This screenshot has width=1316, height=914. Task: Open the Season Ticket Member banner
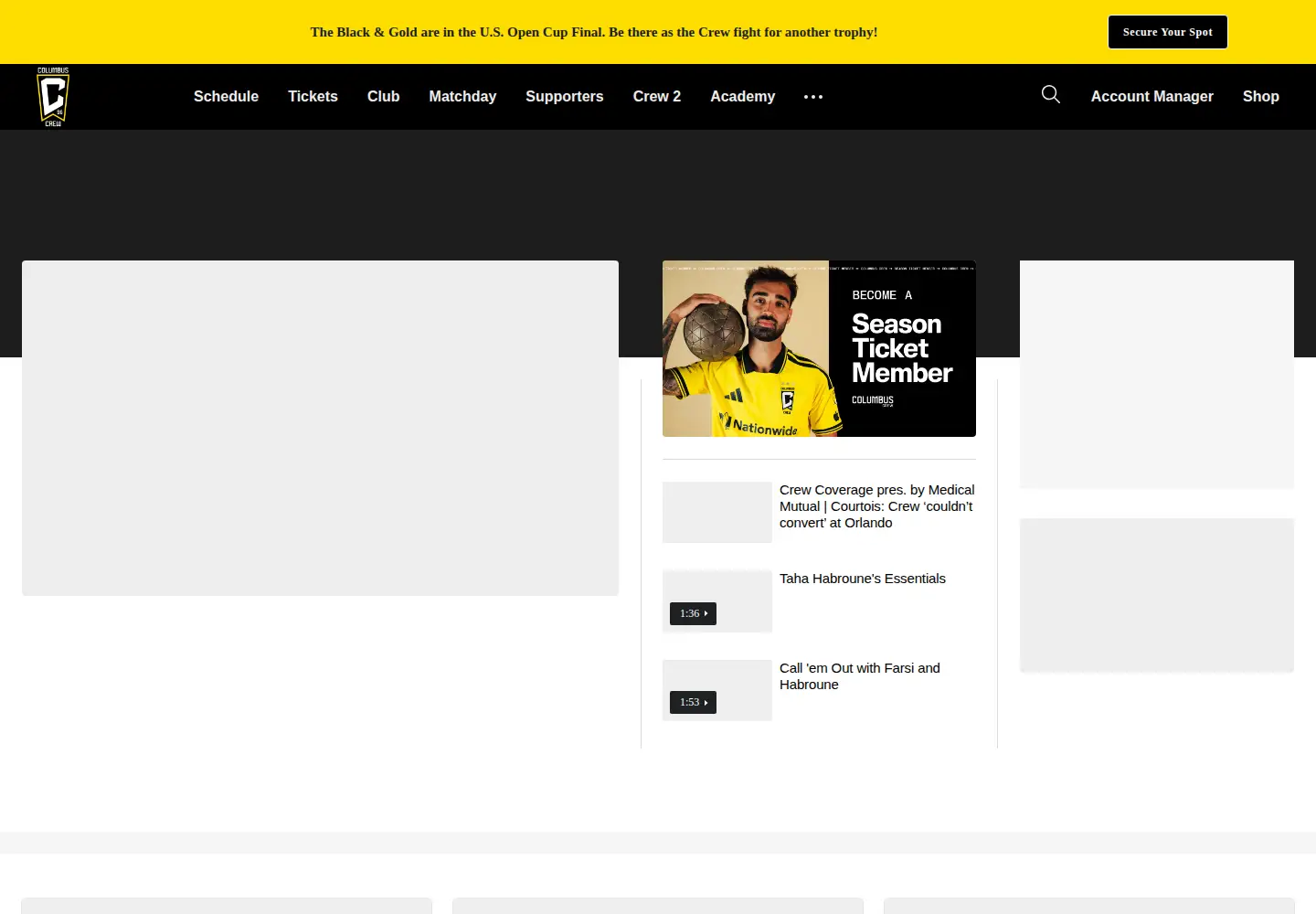(x=819, y=348)
